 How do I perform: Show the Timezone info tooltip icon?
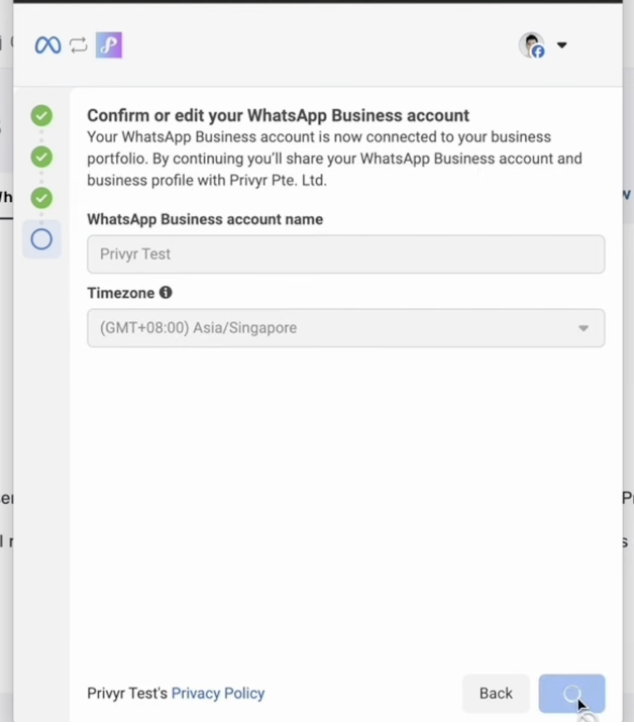[166, 293]
